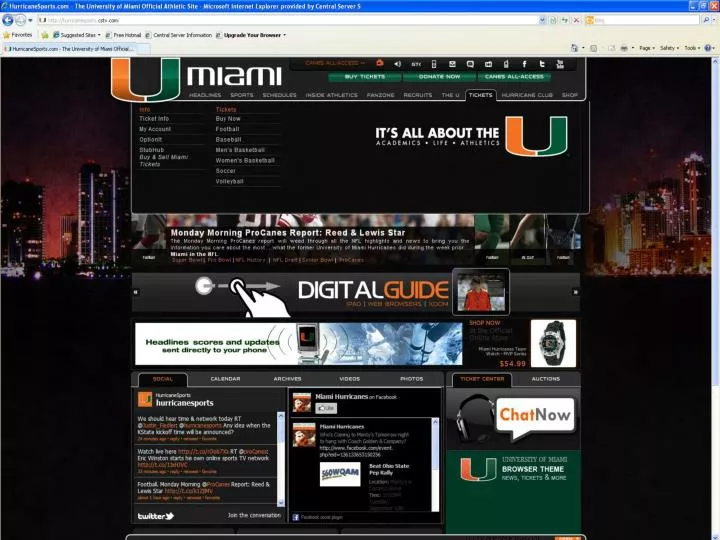Click the handheld device icon beside Facebook icon
This screenshot has height=540, width=720.
506,64
